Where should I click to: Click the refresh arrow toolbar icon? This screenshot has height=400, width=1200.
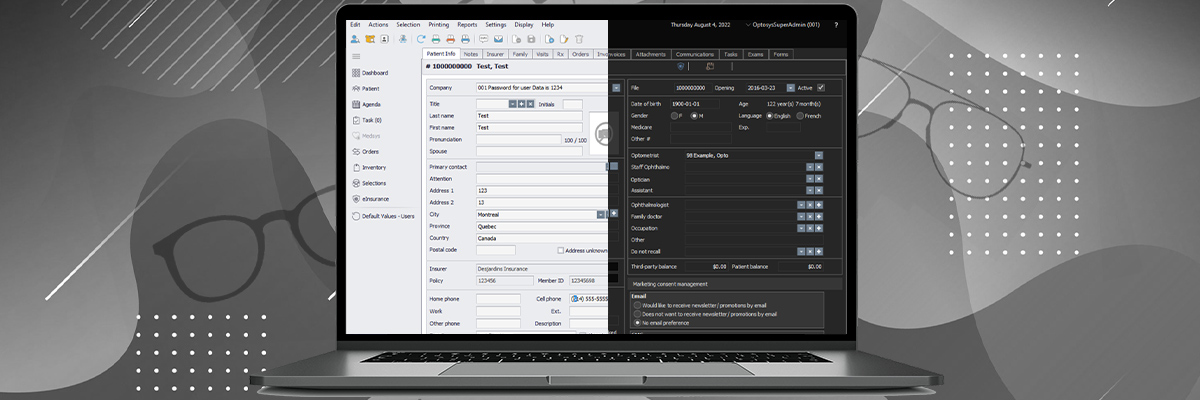421,39
